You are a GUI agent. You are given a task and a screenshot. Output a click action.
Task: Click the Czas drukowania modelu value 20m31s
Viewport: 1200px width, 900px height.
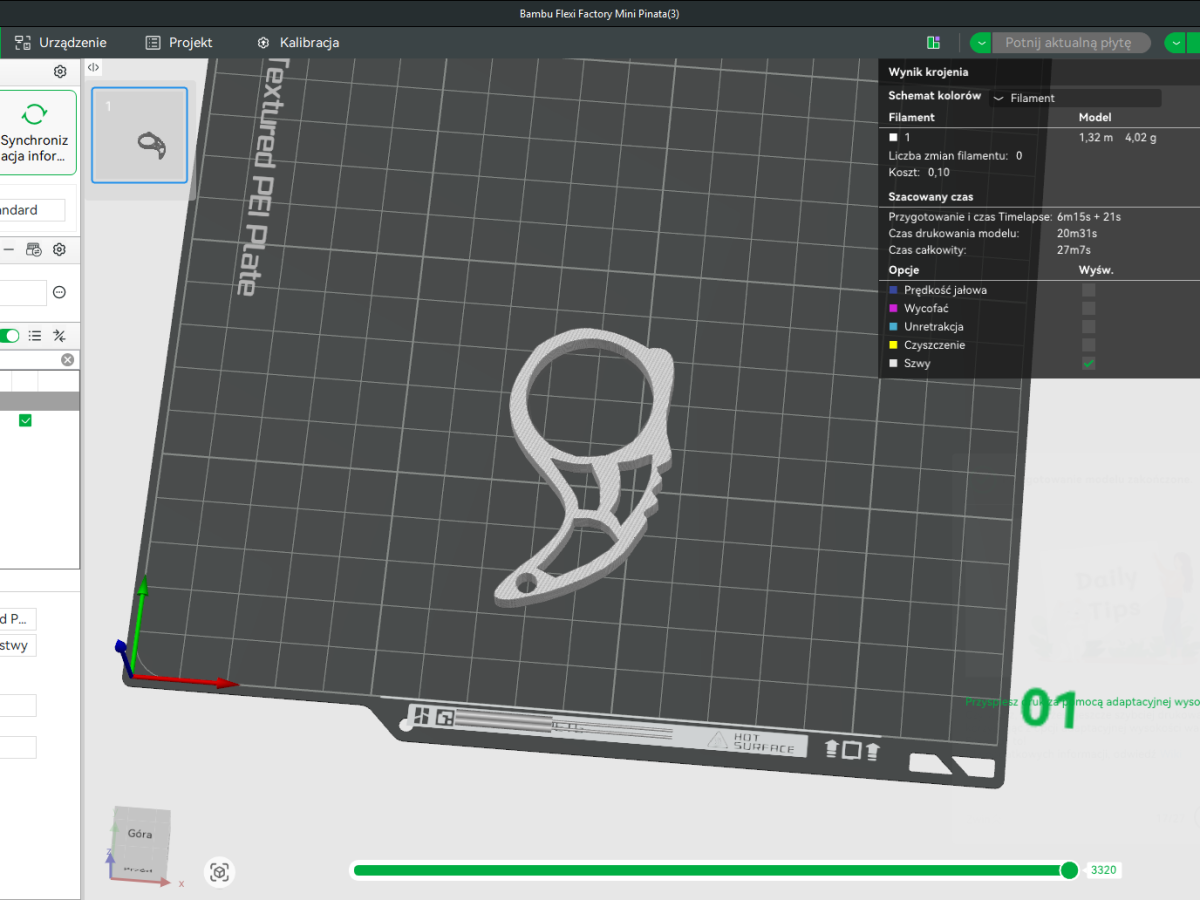[1077, 233]
